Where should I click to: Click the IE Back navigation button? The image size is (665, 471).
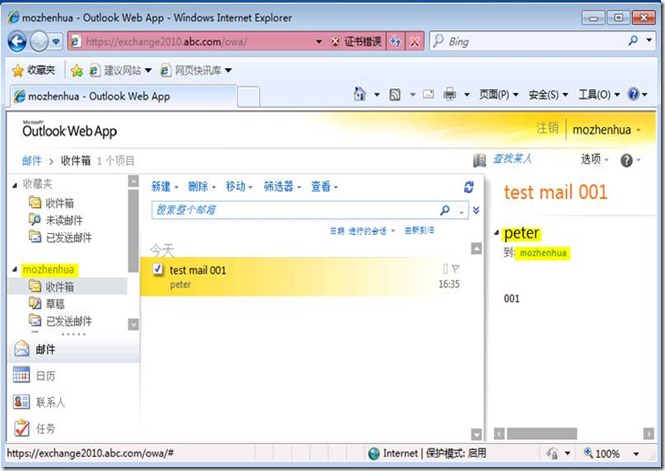coord(17,42)
